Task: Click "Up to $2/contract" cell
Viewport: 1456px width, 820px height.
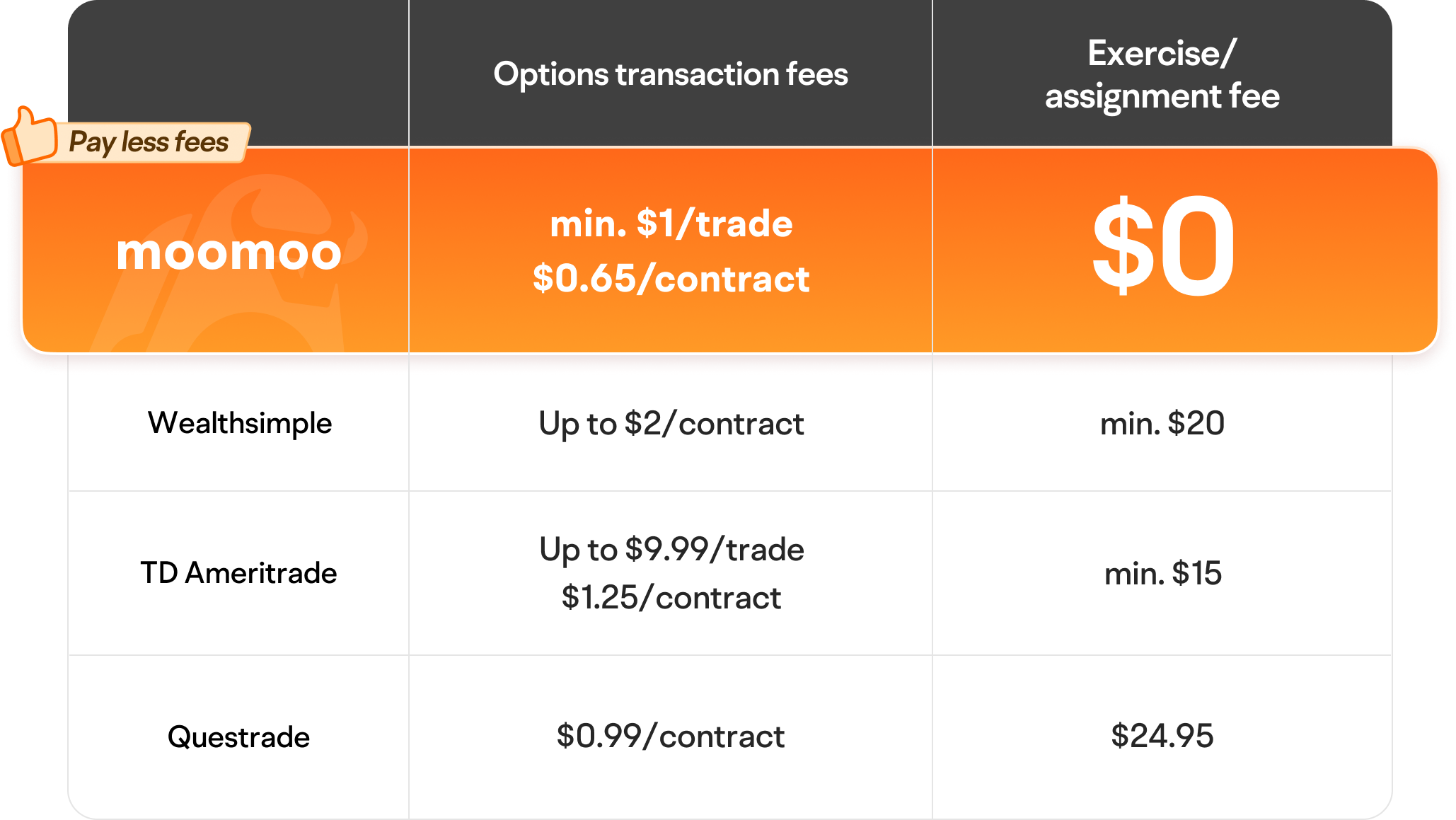Action: pyautogui.click(x=671, y=424)
